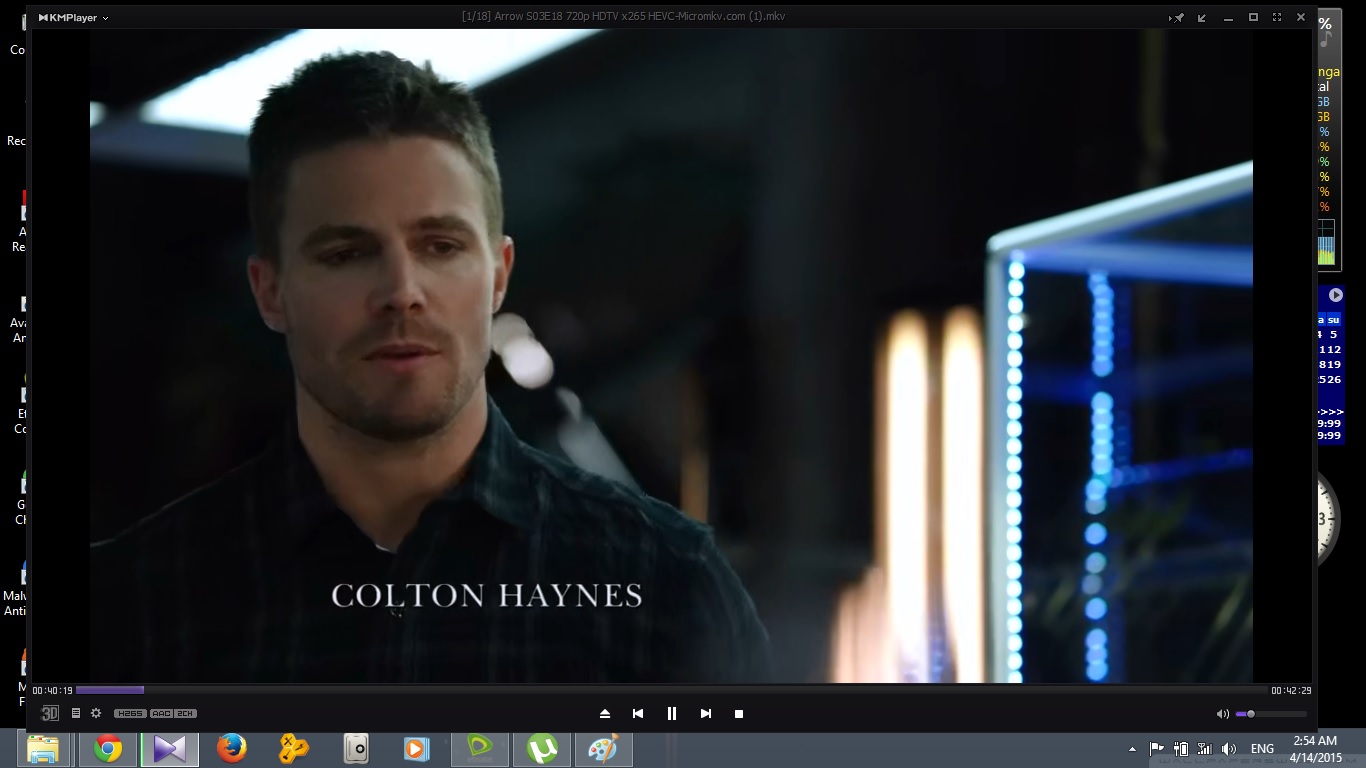
Task: Pause the video playback
Action: [672, 714]
